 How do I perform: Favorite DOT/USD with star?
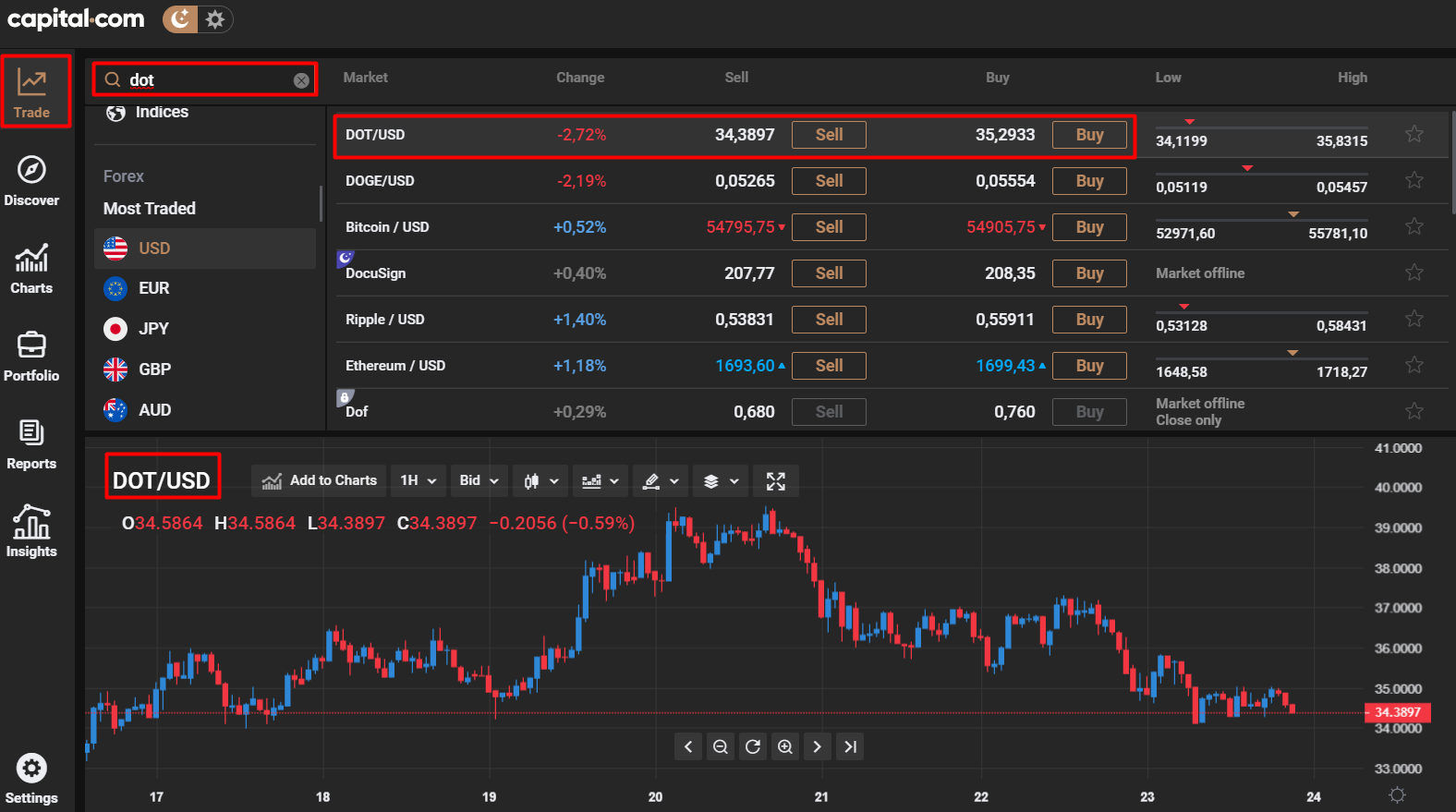(1414, 134)
